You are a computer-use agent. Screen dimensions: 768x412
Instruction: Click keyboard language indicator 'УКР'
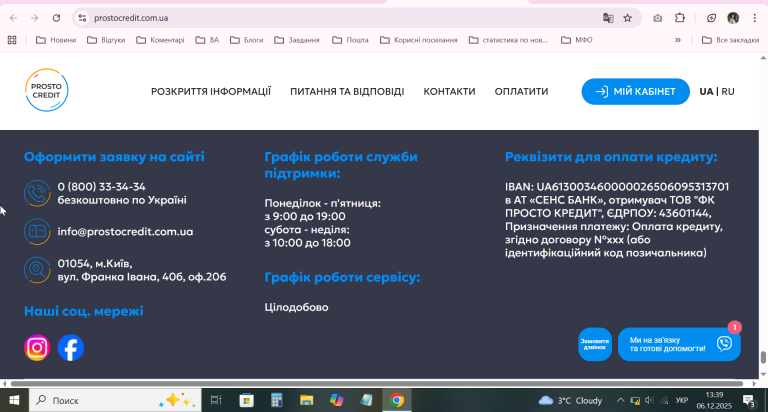pos(681,401)
